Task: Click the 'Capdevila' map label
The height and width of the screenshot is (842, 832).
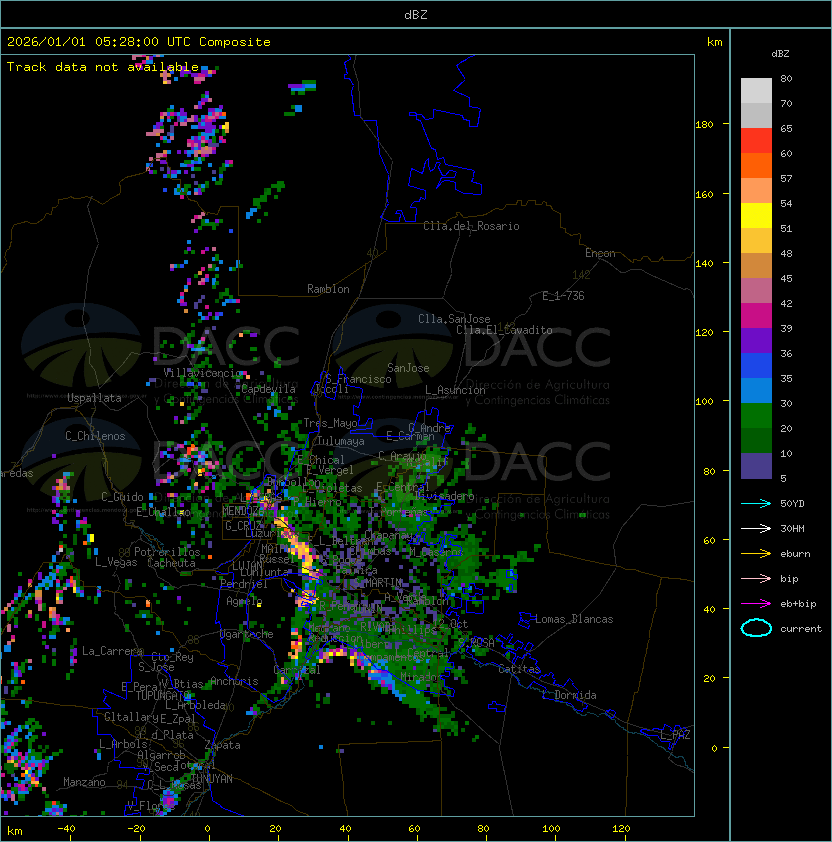Action: pos(269,389)
